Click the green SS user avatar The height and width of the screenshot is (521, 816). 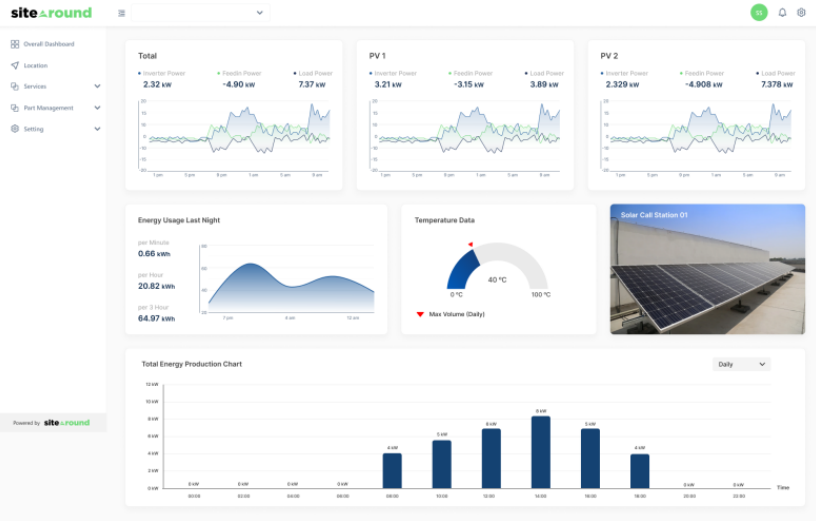759,13
